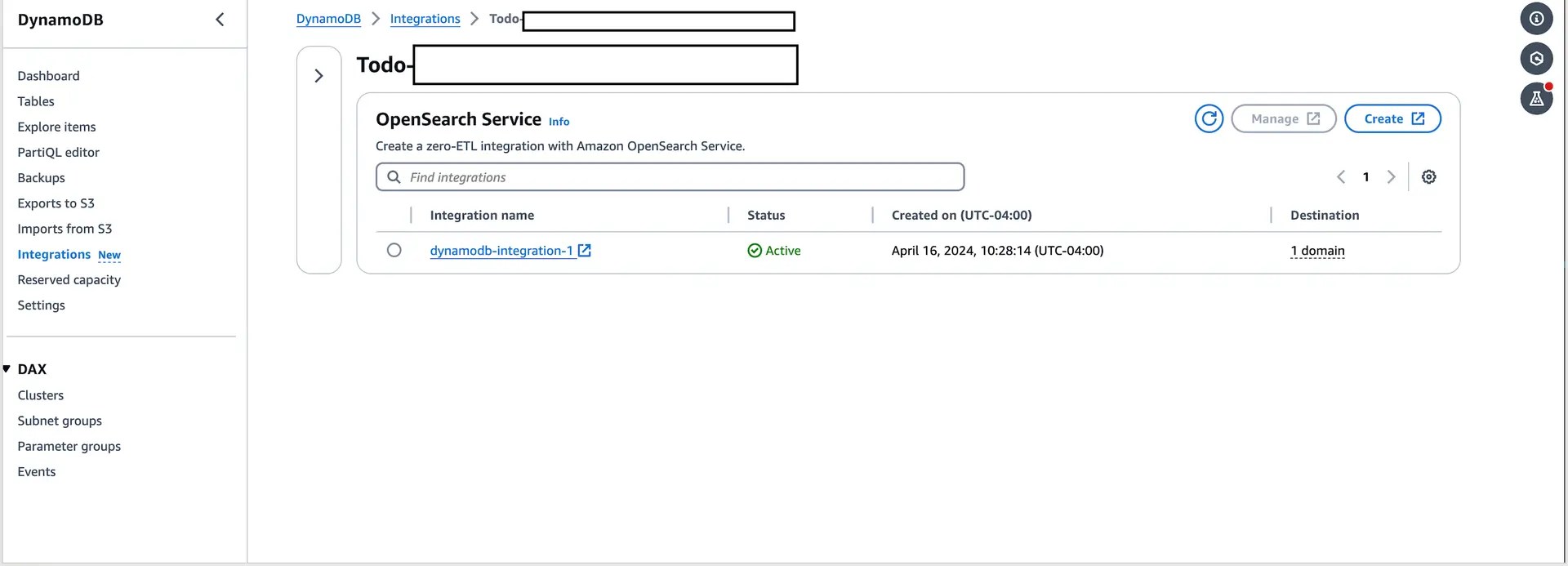The width and height of the screenshot is (1568, 566).
Task: Click the 1 domain destination link
Action: coord(1317,251)
